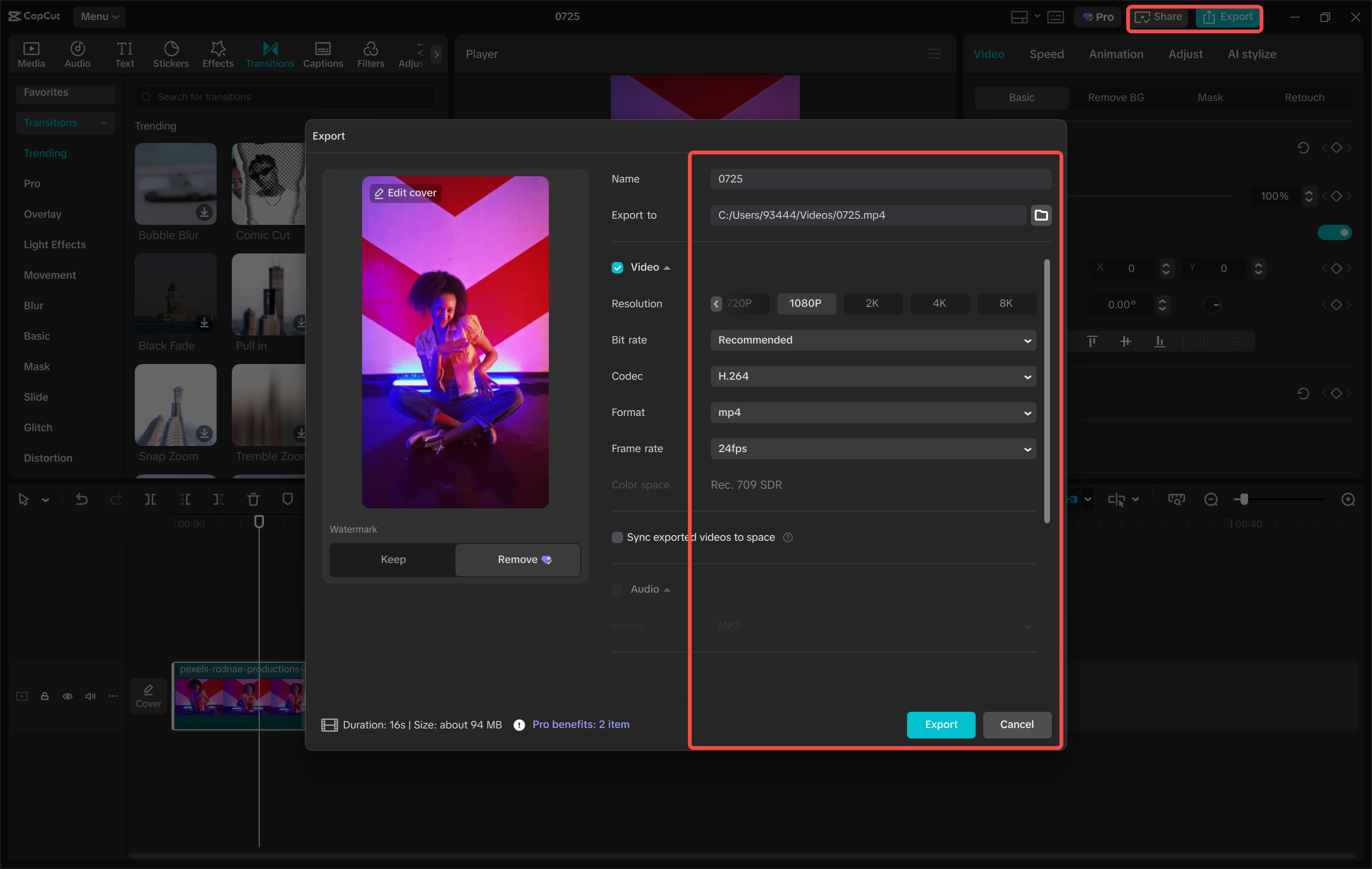Click the Cancel button in export dialog
This screenshot has width=1372, height=869.
pyautogui.click(x=1017, y=724)
